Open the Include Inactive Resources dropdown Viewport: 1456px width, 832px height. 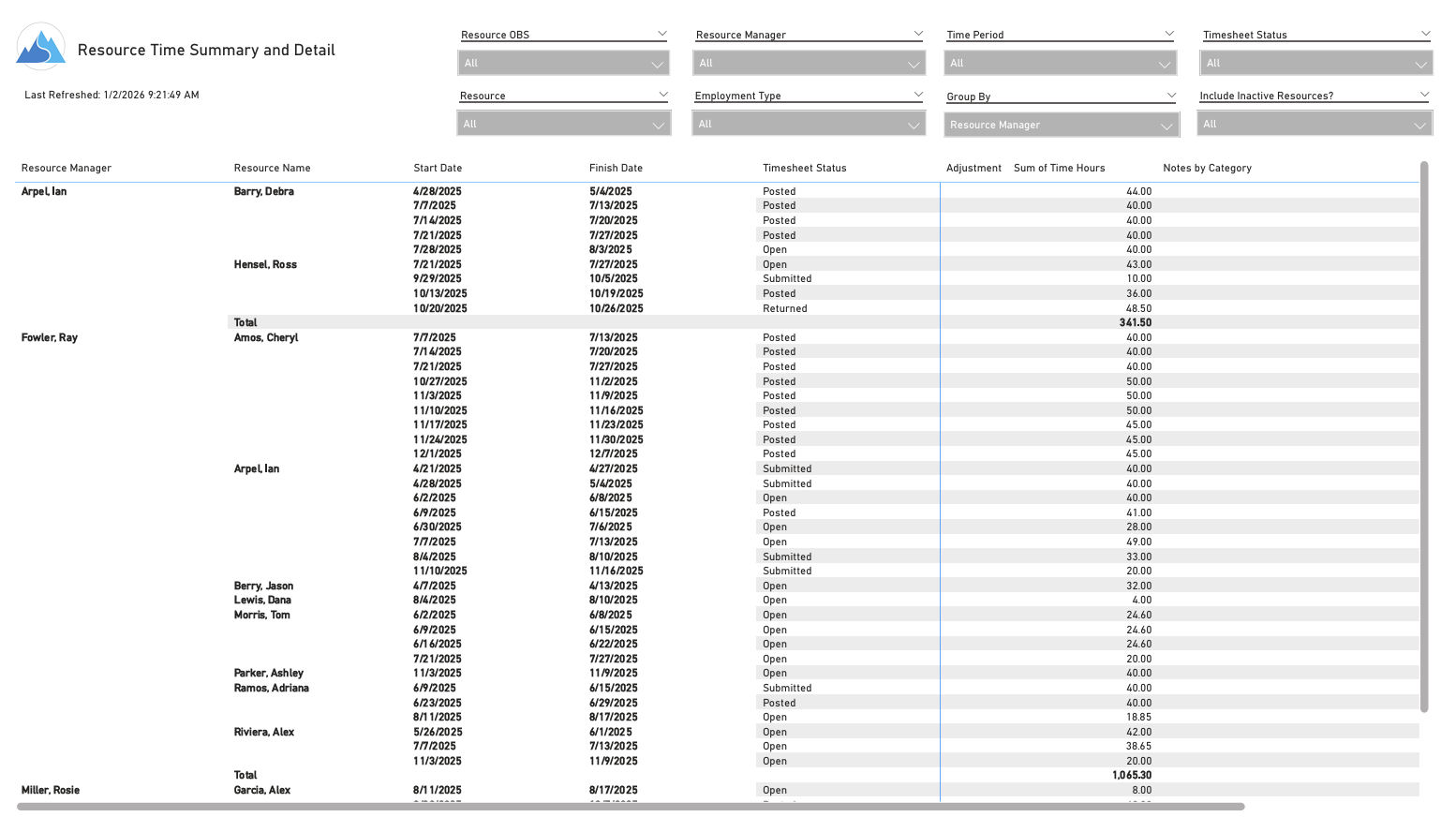(x=1314, y=124)
